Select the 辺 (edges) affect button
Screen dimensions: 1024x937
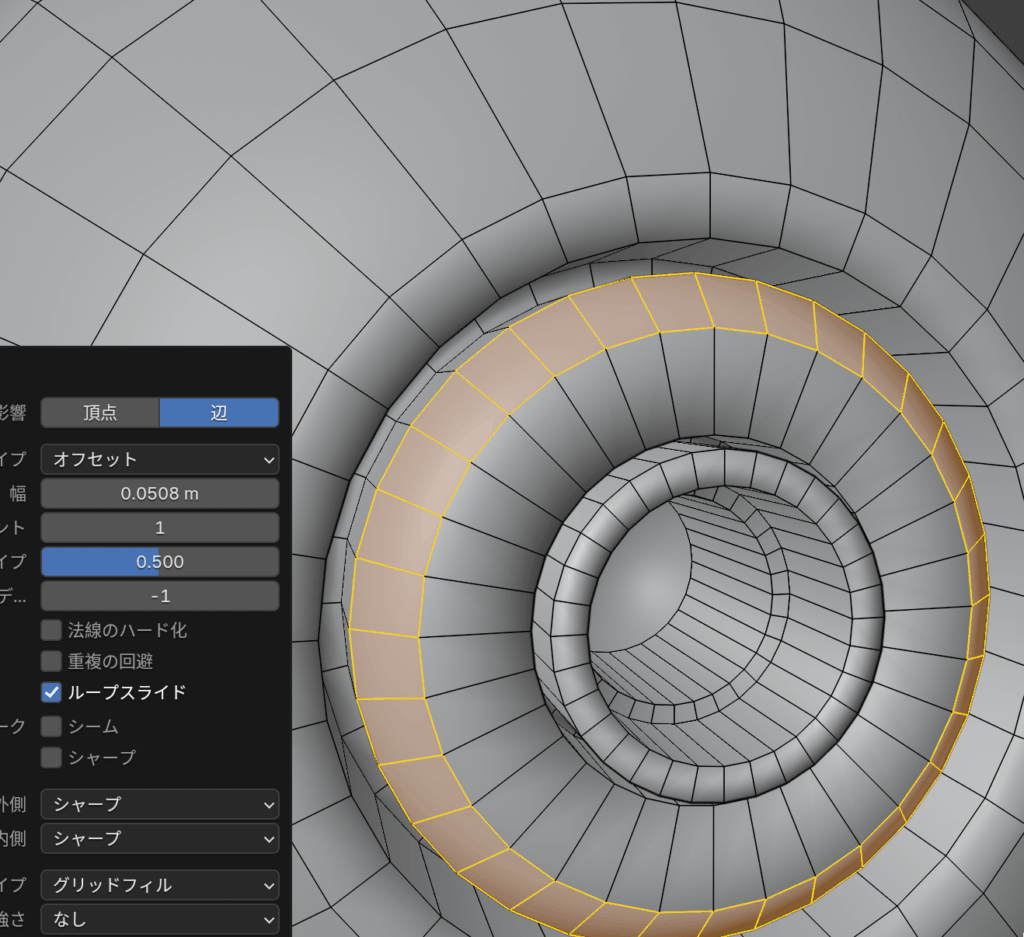coord(219,413)
